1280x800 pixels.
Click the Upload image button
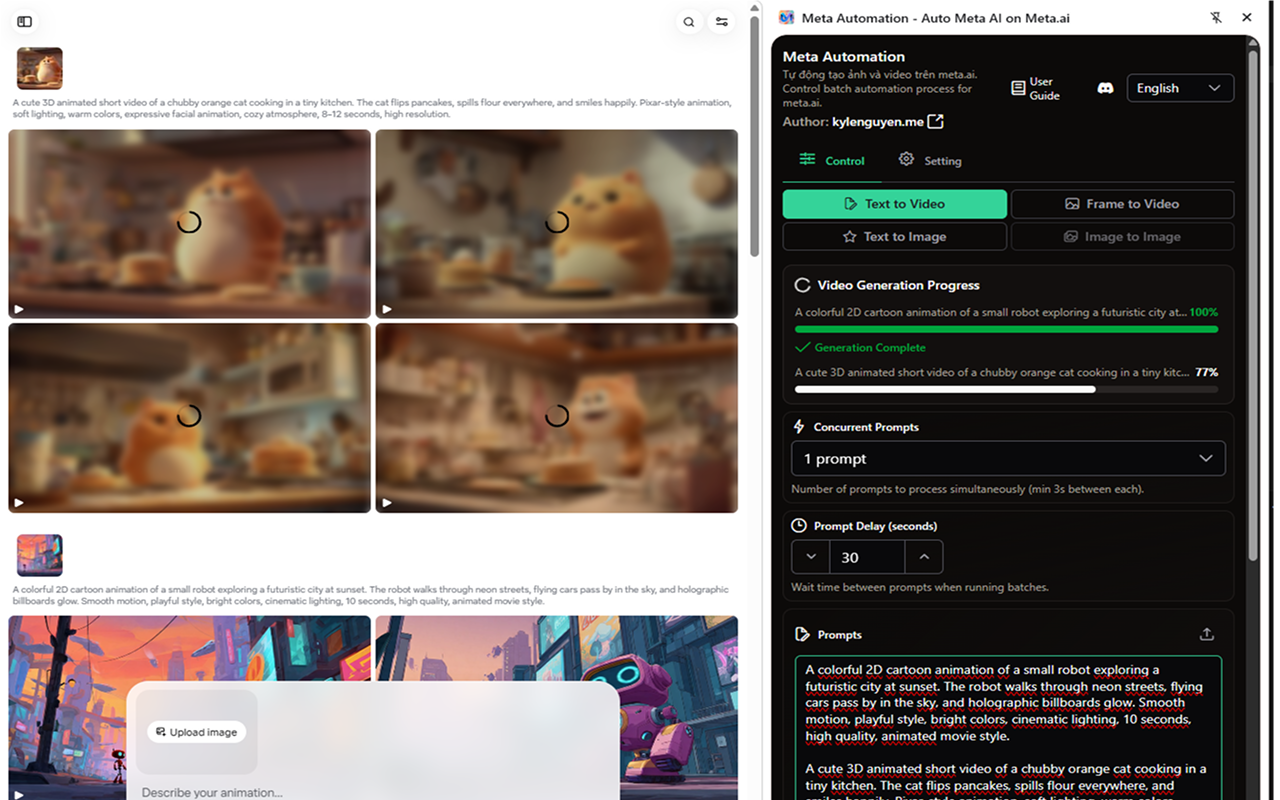197,732
